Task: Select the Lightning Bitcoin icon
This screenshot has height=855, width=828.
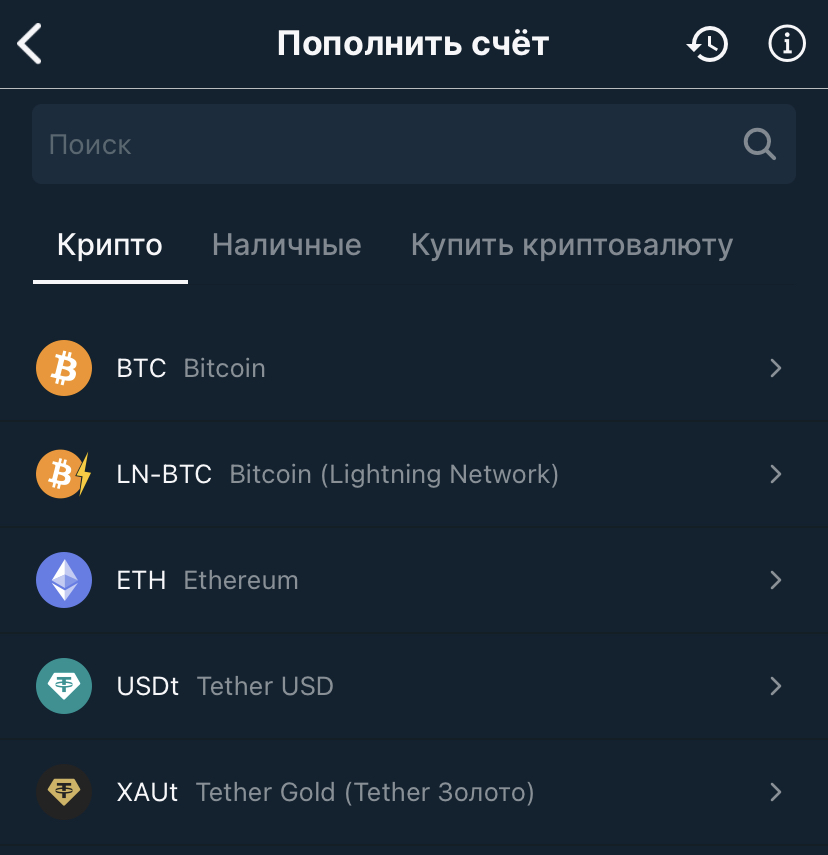Action: (64, 474)
